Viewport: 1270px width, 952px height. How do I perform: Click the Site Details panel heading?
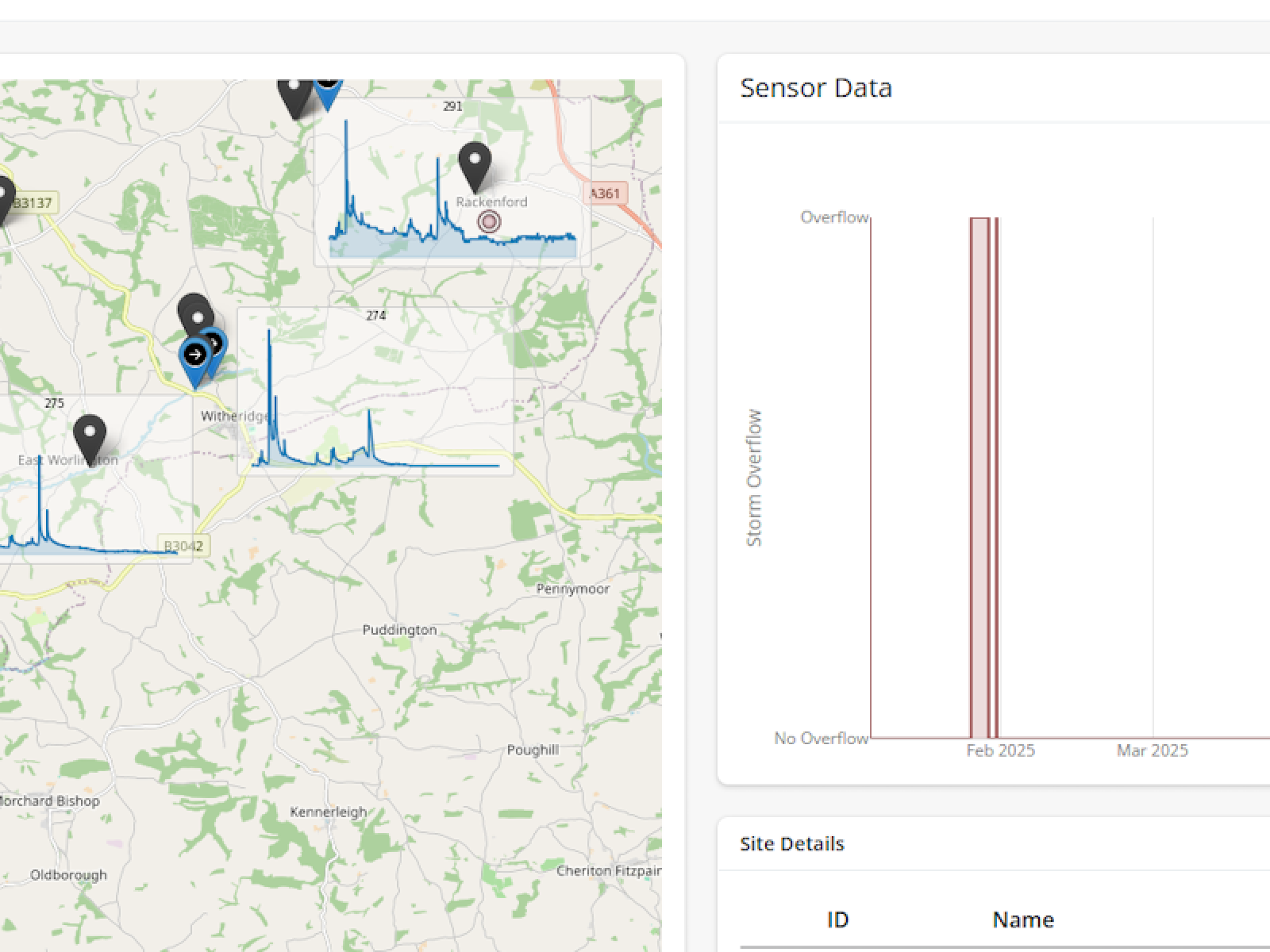tap(791, 843)
